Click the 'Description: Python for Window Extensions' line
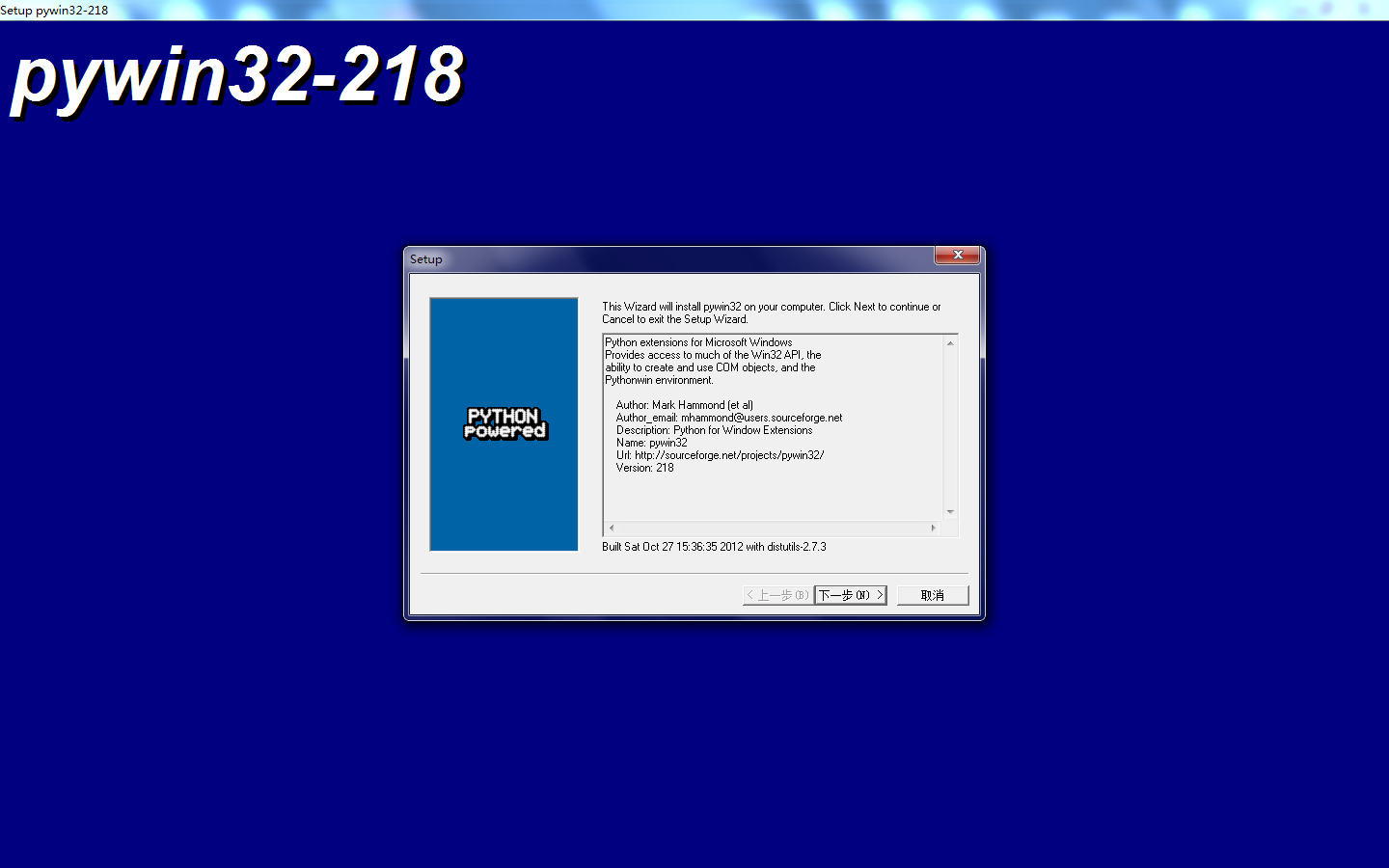 coord(714,430)
